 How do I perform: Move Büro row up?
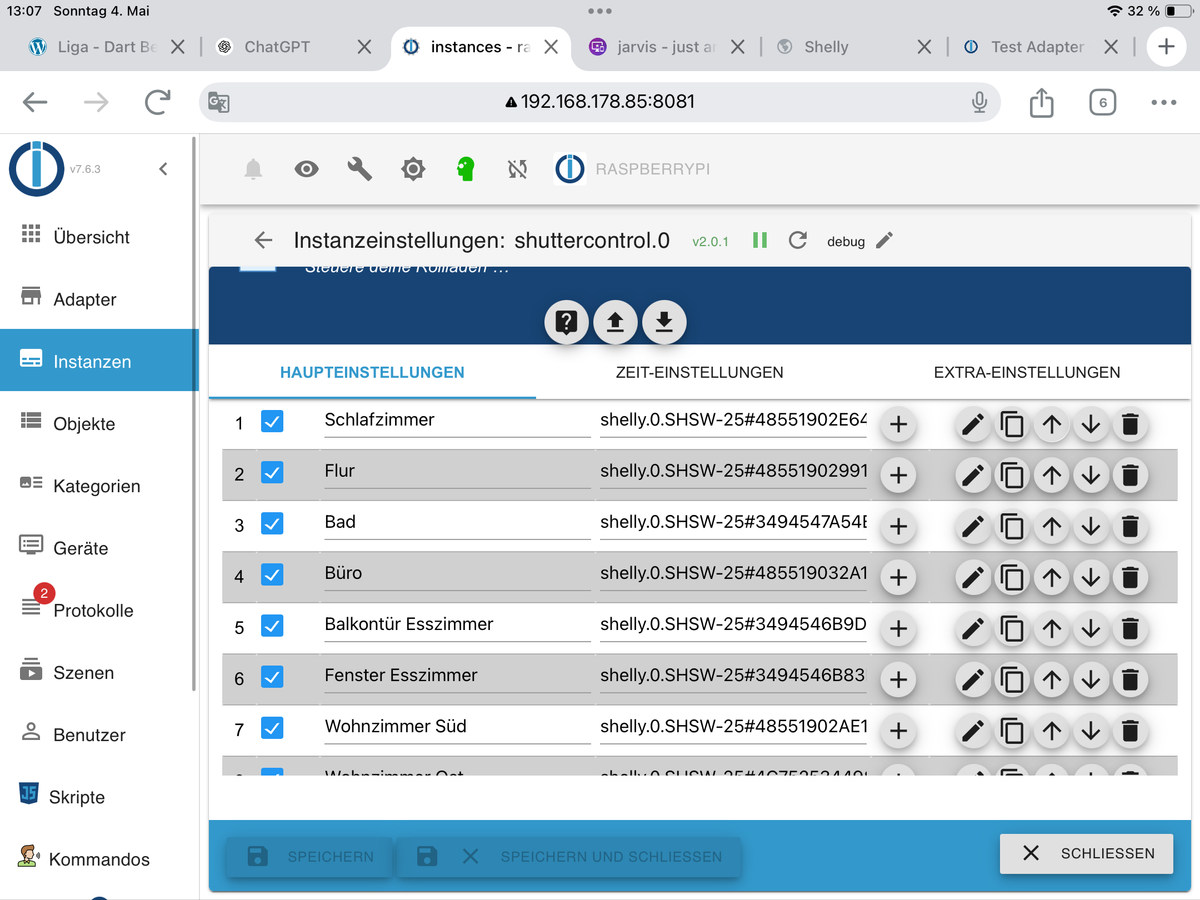pos(1051,577)
